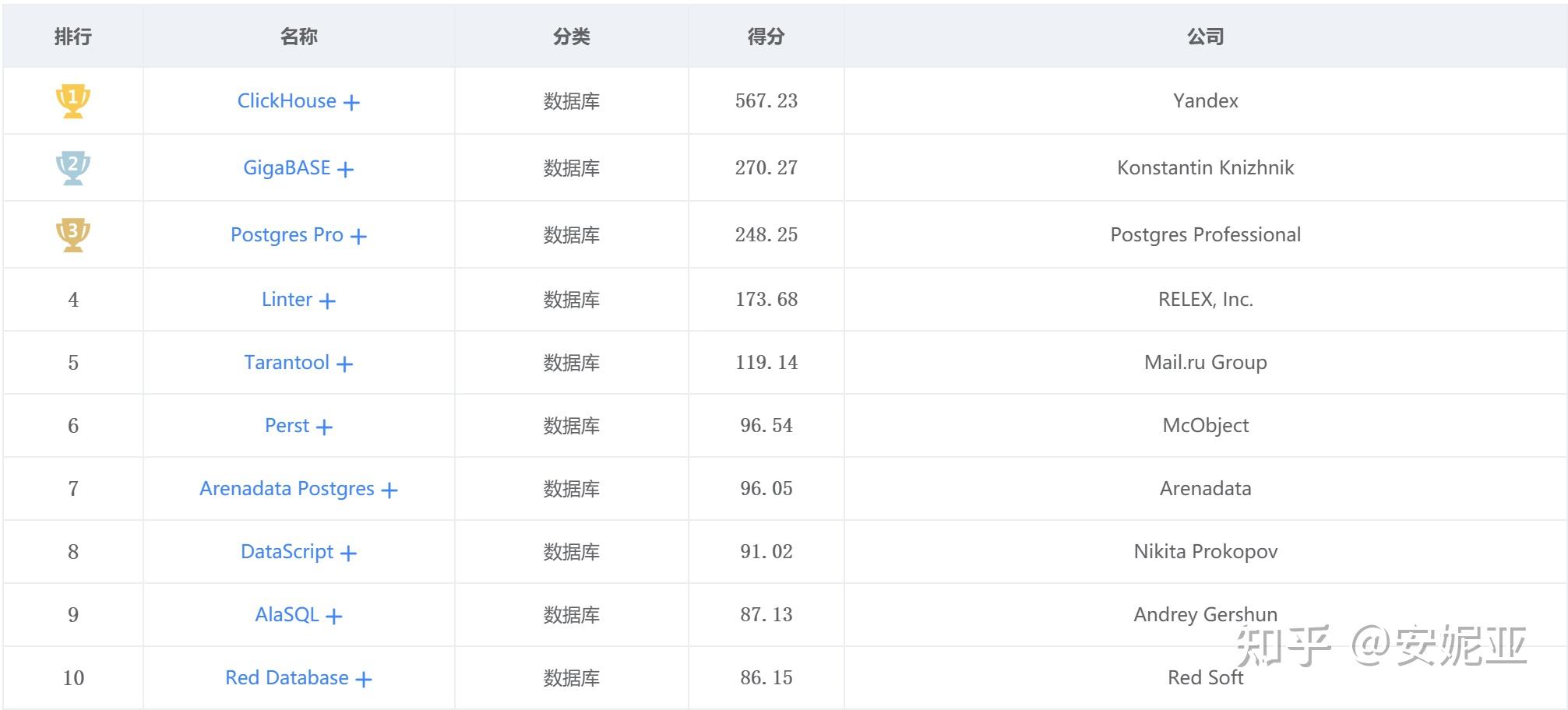1568x710 pixels.
Task: Click the 名称 name column header
Action: click(x=299, y=37)
